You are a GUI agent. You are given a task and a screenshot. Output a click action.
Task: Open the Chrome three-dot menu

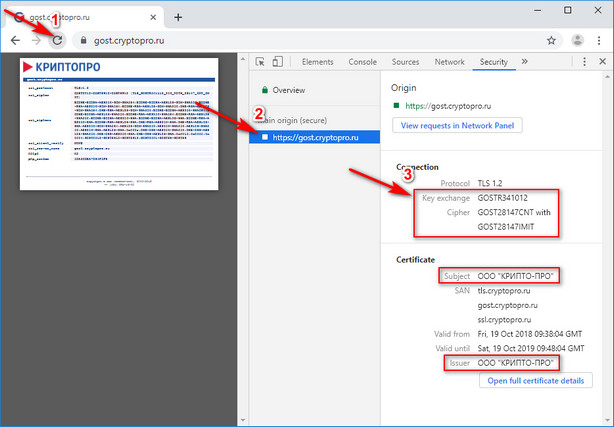(599, 40)
